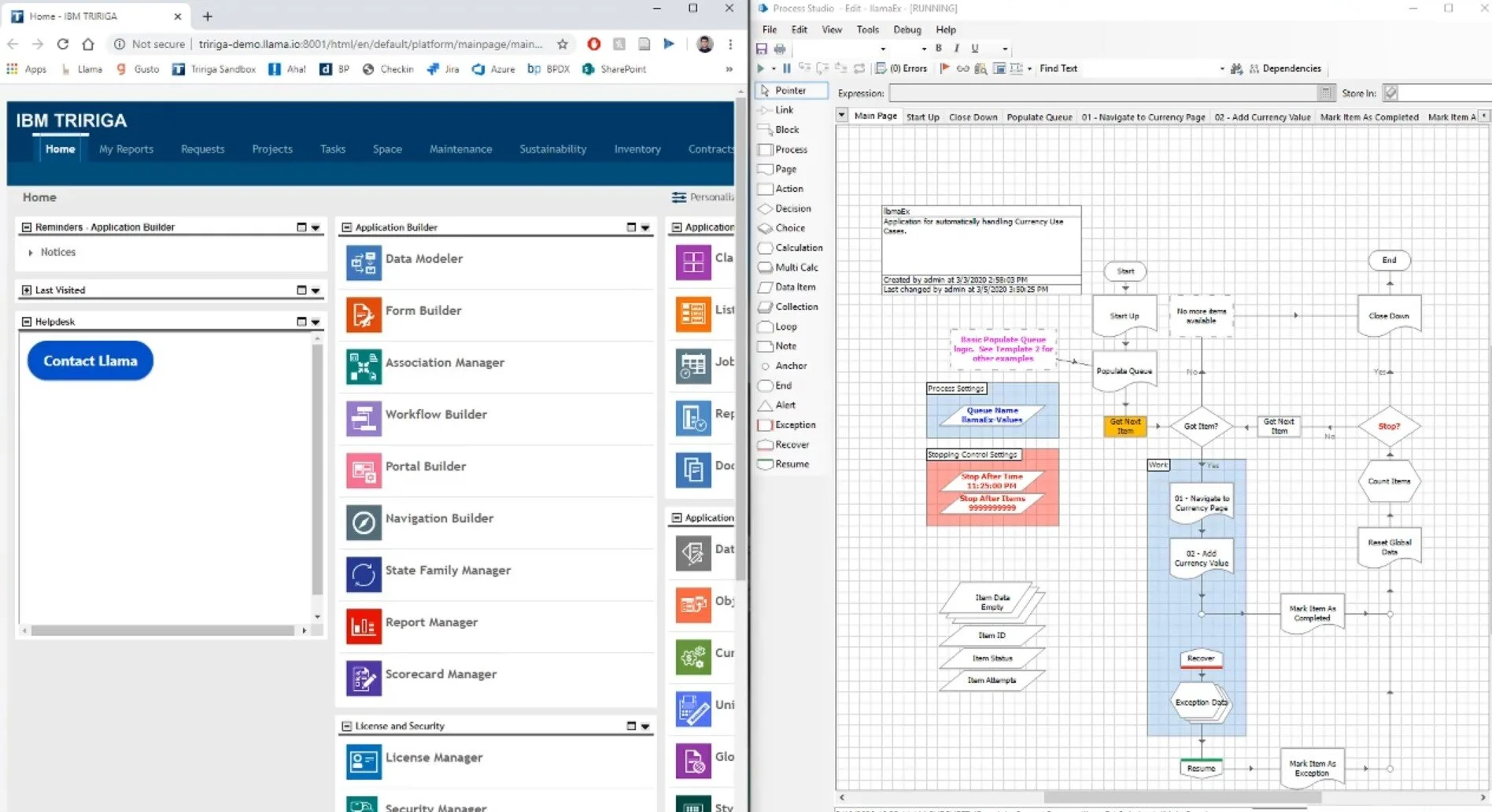Open the Workflow Builder icon

[364, 418]
